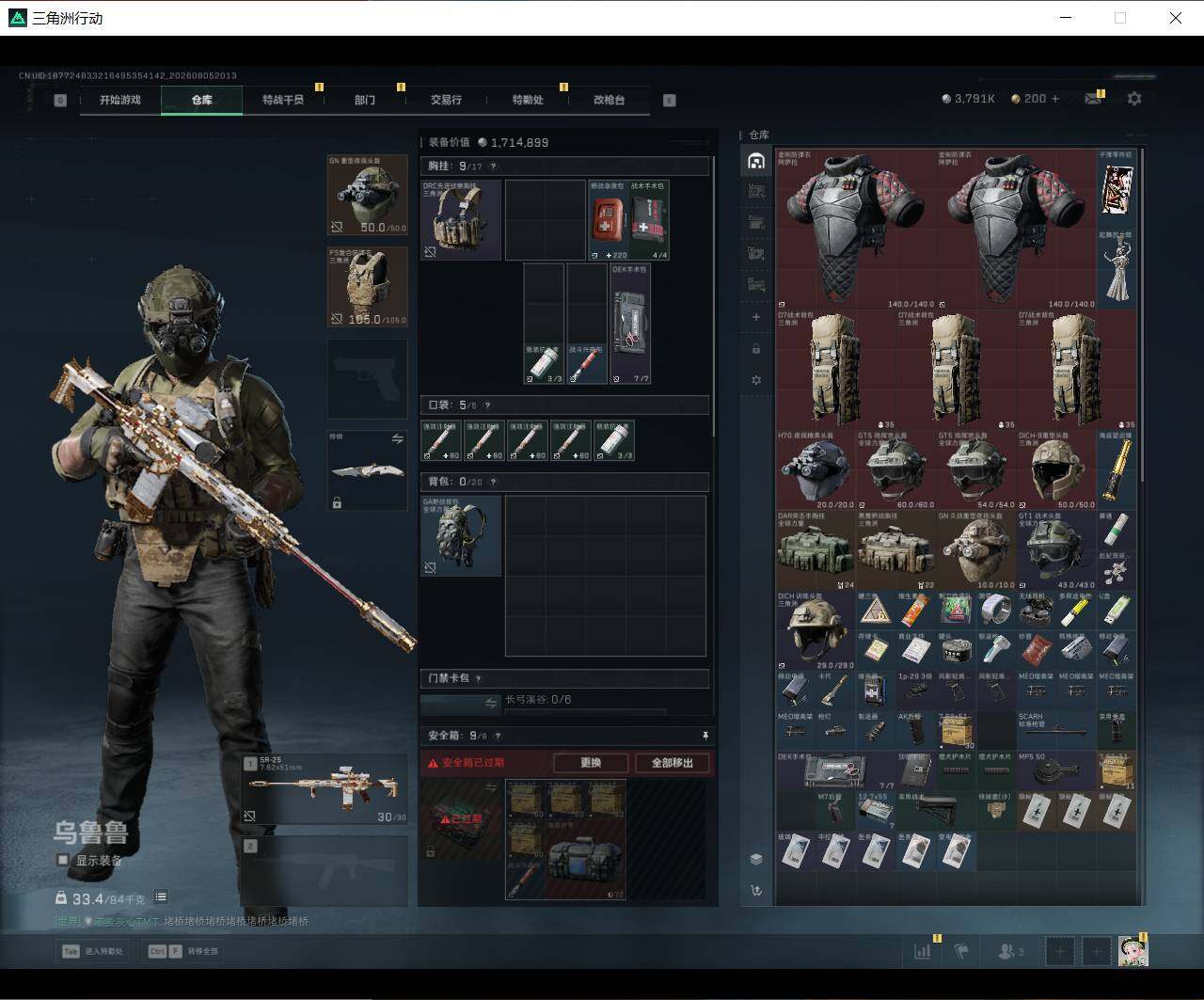Image resolution: width=1204 pixels, height=1000 pixels.
Task: Click the help icon next to 胸挂
Action: (493, 167)
